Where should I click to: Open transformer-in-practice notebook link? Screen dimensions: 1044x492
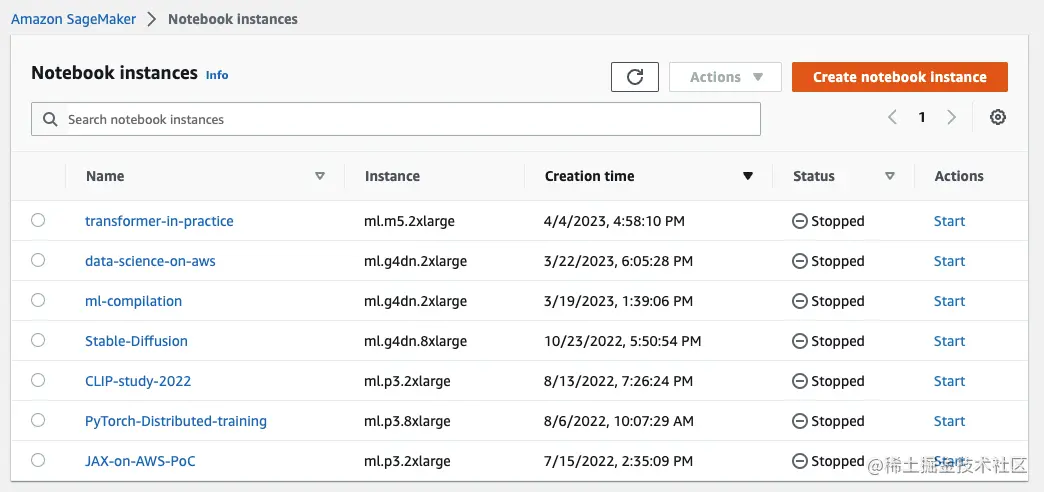[x=159, y=221]
